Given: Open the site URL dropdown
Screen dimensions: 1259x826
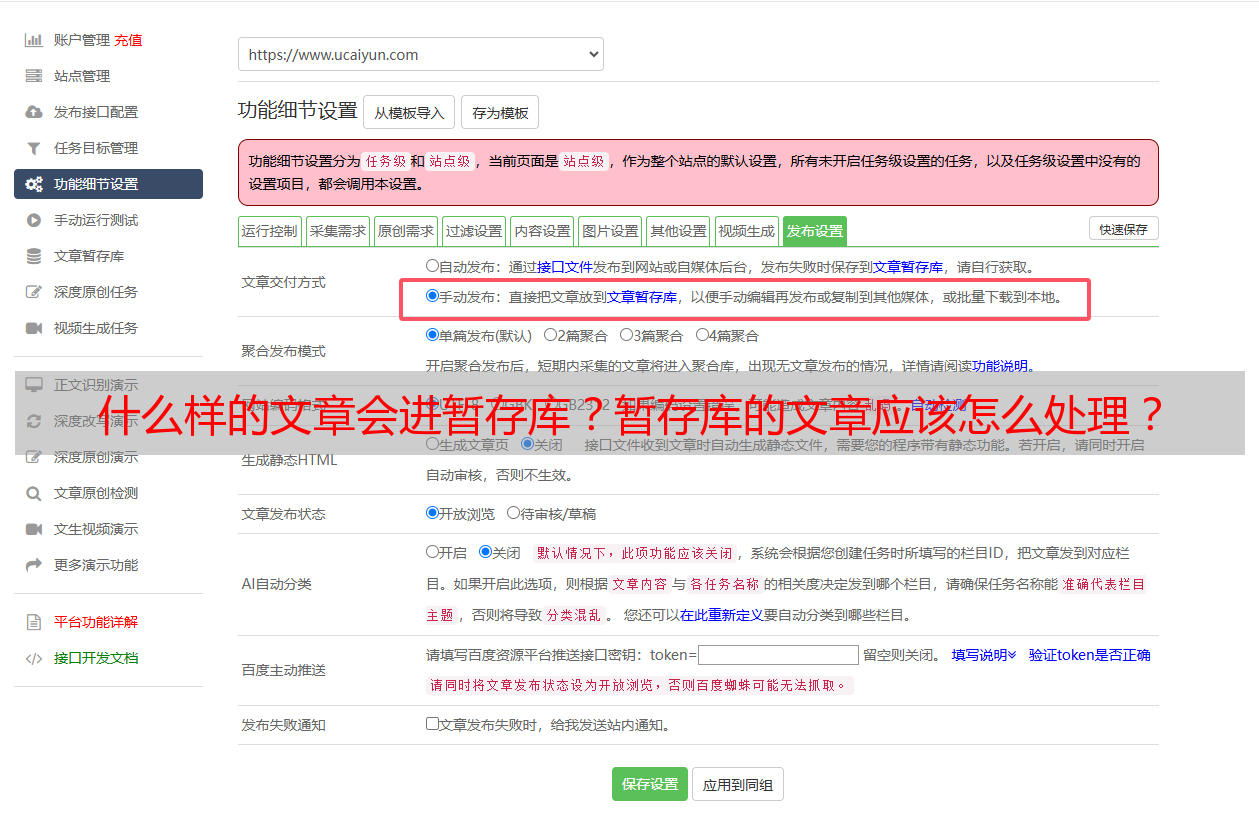Looking at the screenshot, I should click(420, 55).
